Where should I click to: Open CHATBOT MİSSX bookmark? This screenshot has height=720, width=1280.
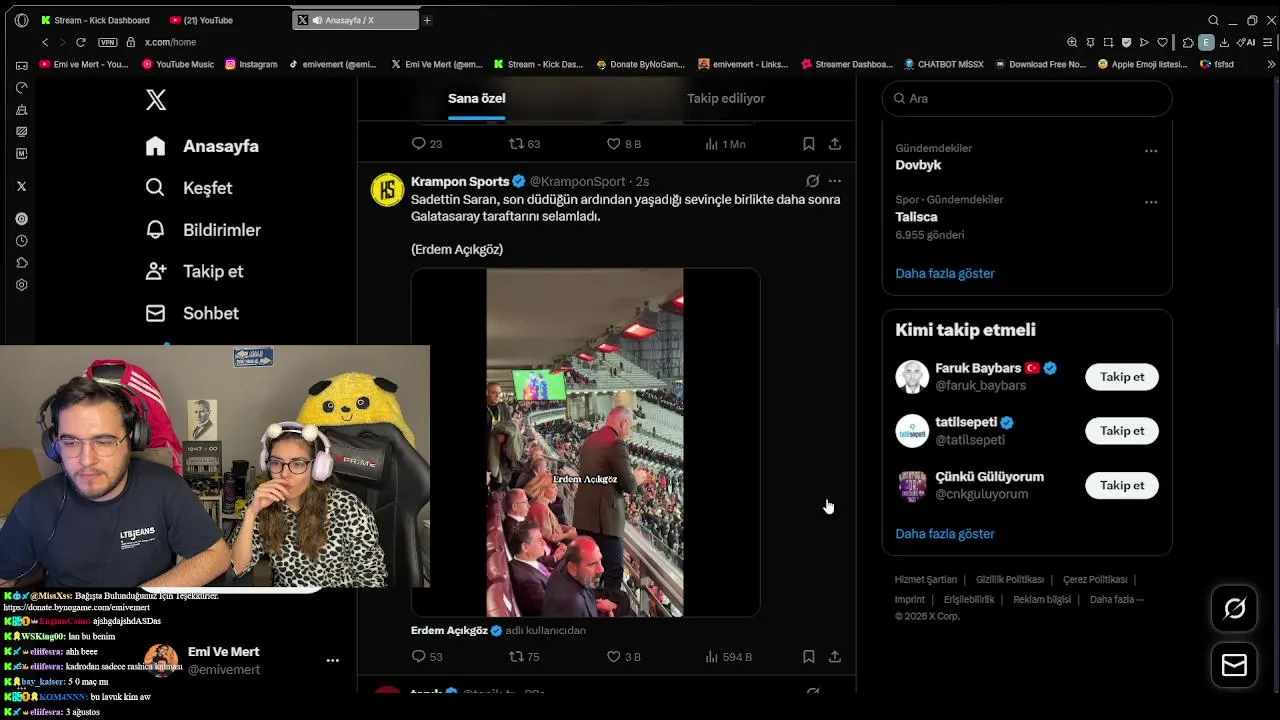(x=944, y=64)
